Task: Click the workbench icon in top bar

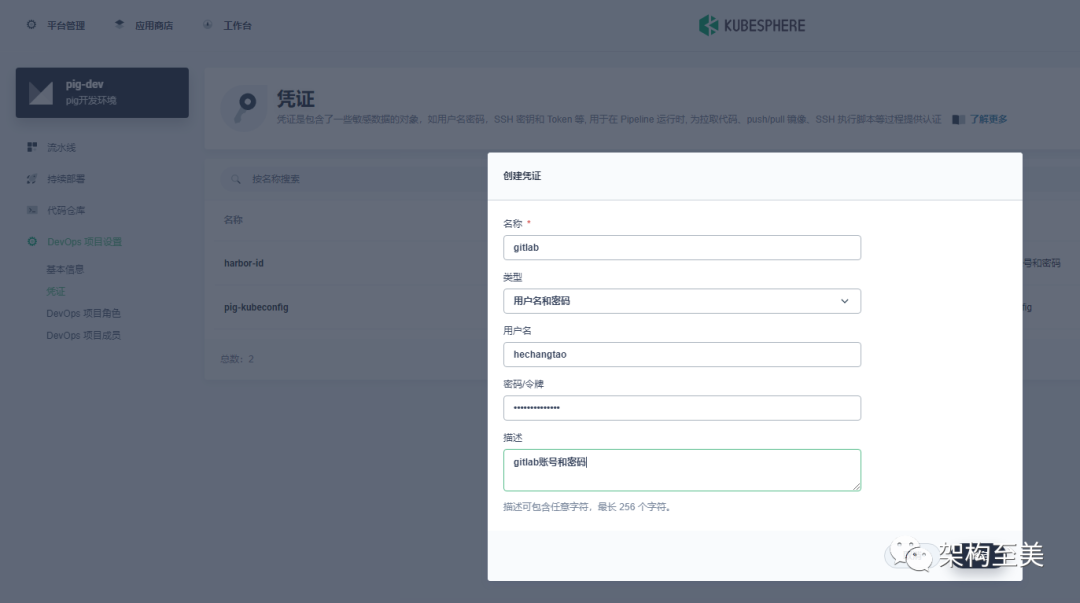Action: tap(208, 25)
